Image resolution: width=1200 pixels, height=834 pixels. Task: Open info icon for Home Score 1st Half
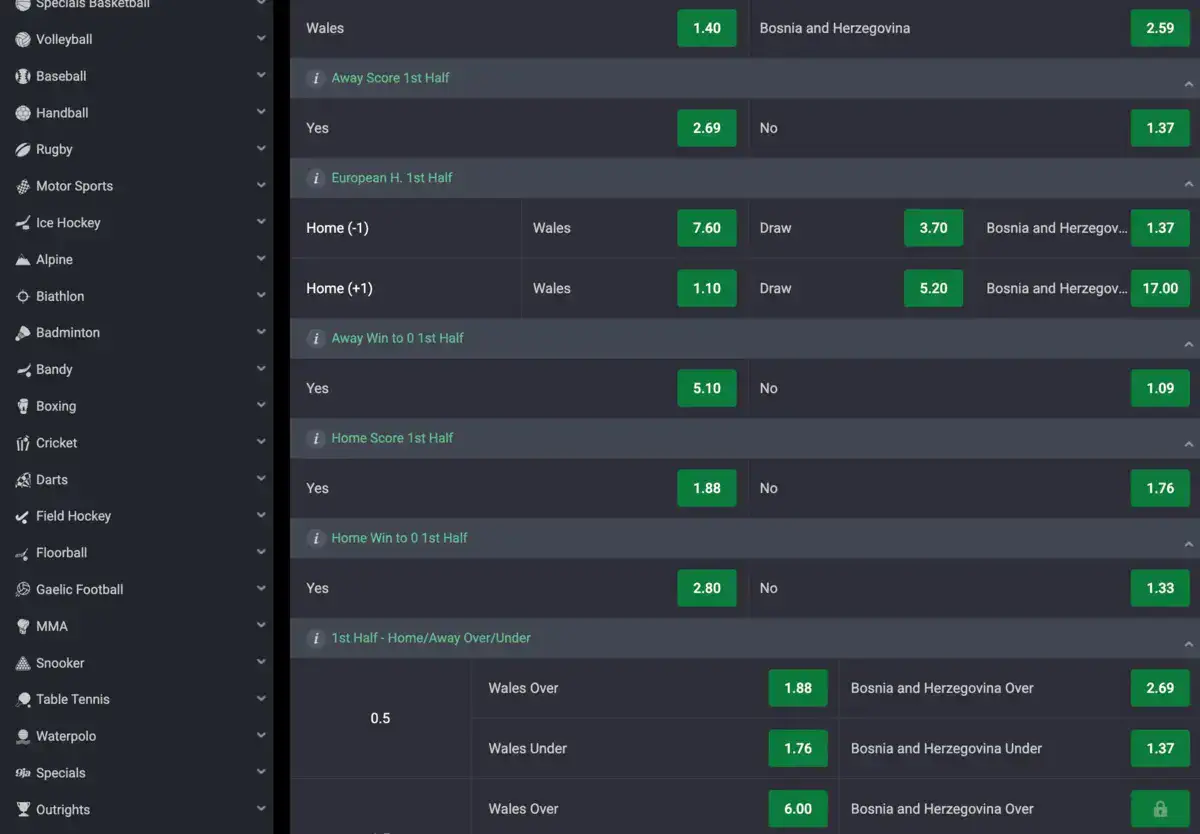tap(316, 438)
